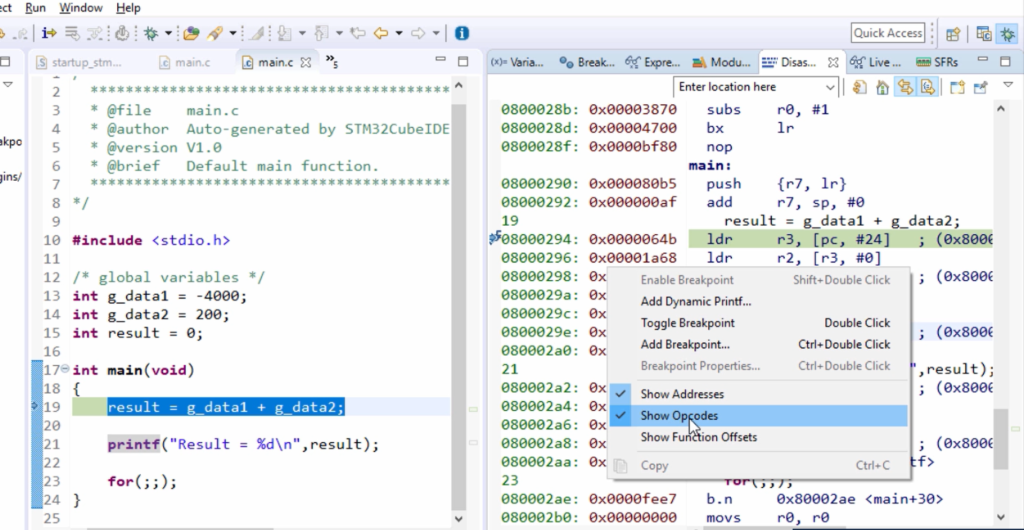Open the Breakpoints view tab
The image size is (1024, 530).
tap(587, 63)
